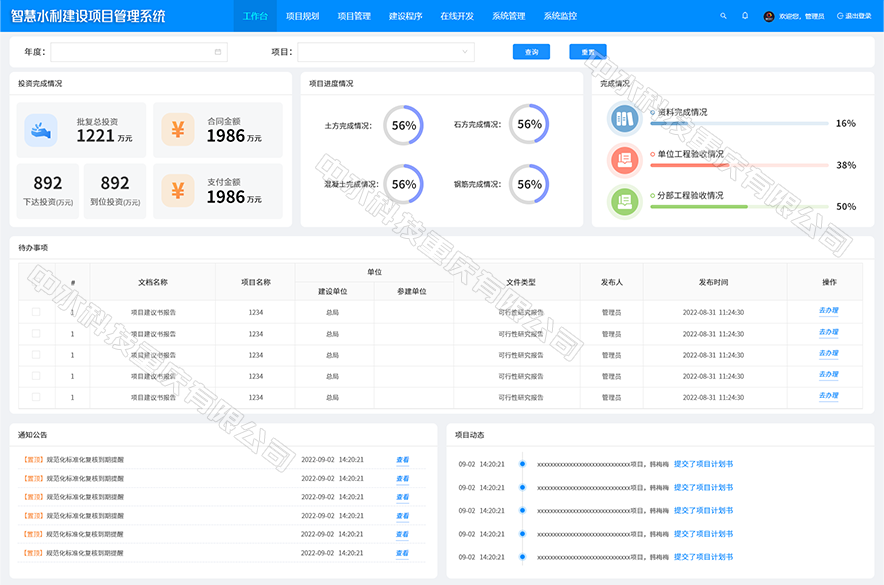This screenshot has height=585, width=884.
Task: Click the 到位投资 892 card
Action: tap(115, 190)
